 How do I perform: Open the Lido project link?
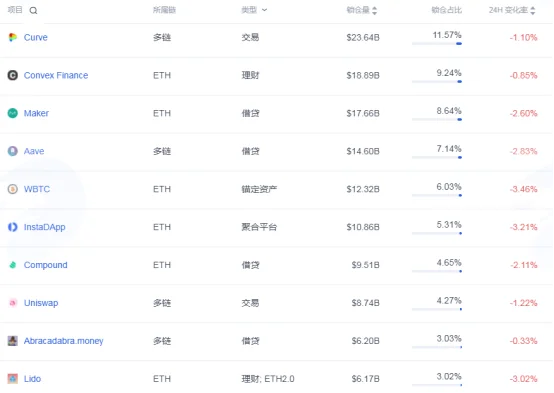(x=33, y=379)
